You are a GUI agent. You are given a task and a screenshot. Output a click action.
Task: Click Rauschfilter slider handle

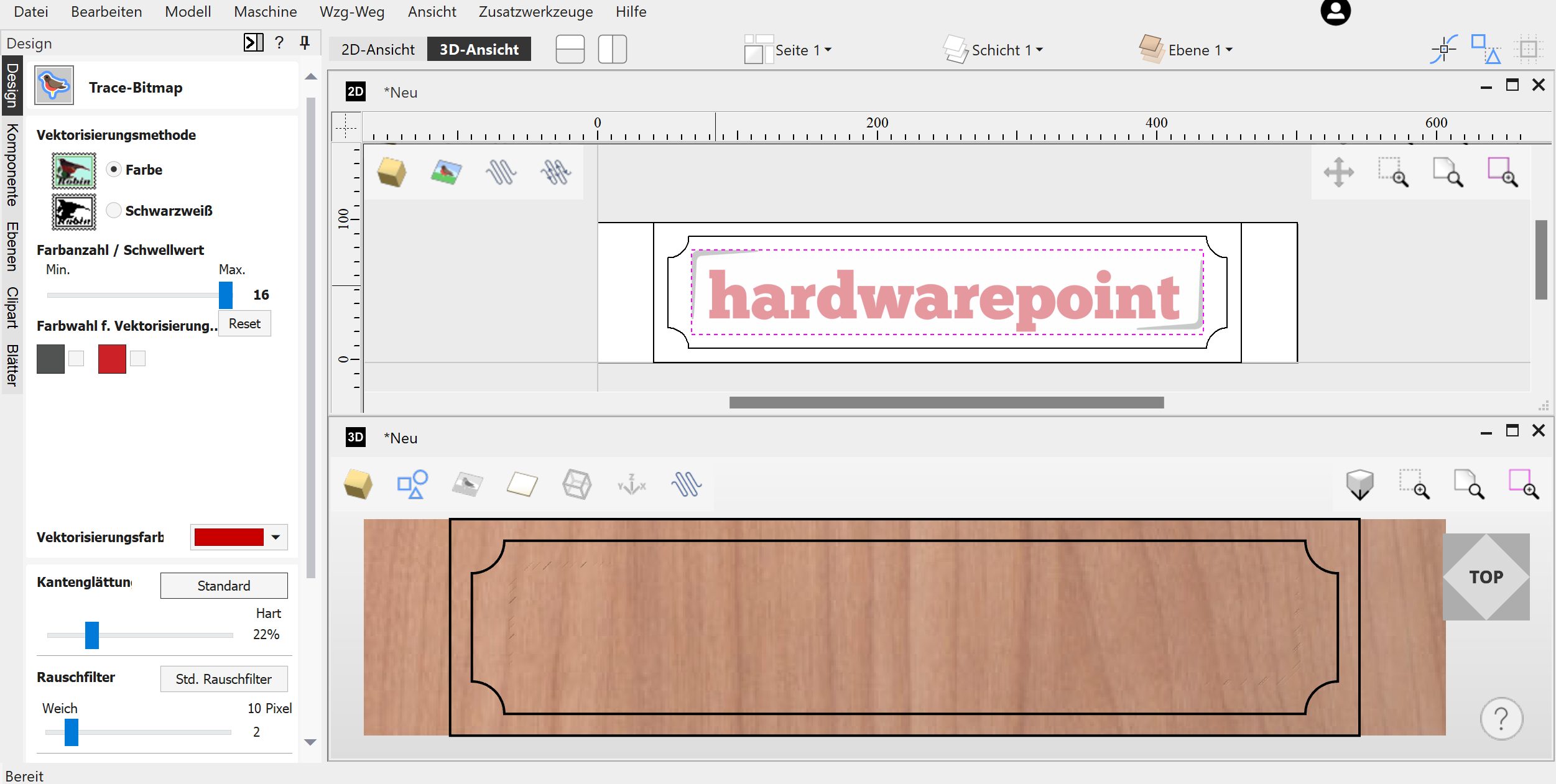click(x=72, y=732)
